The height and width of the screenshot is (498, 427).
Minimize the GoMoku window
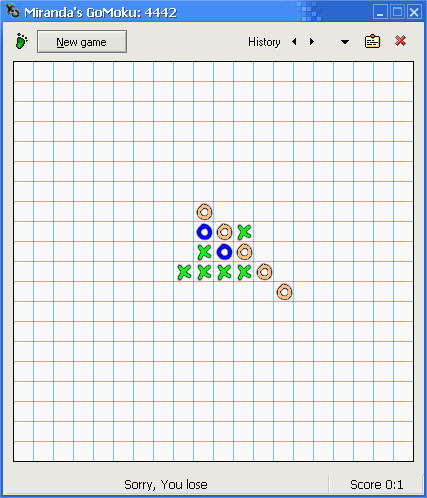tap(380, 12)
